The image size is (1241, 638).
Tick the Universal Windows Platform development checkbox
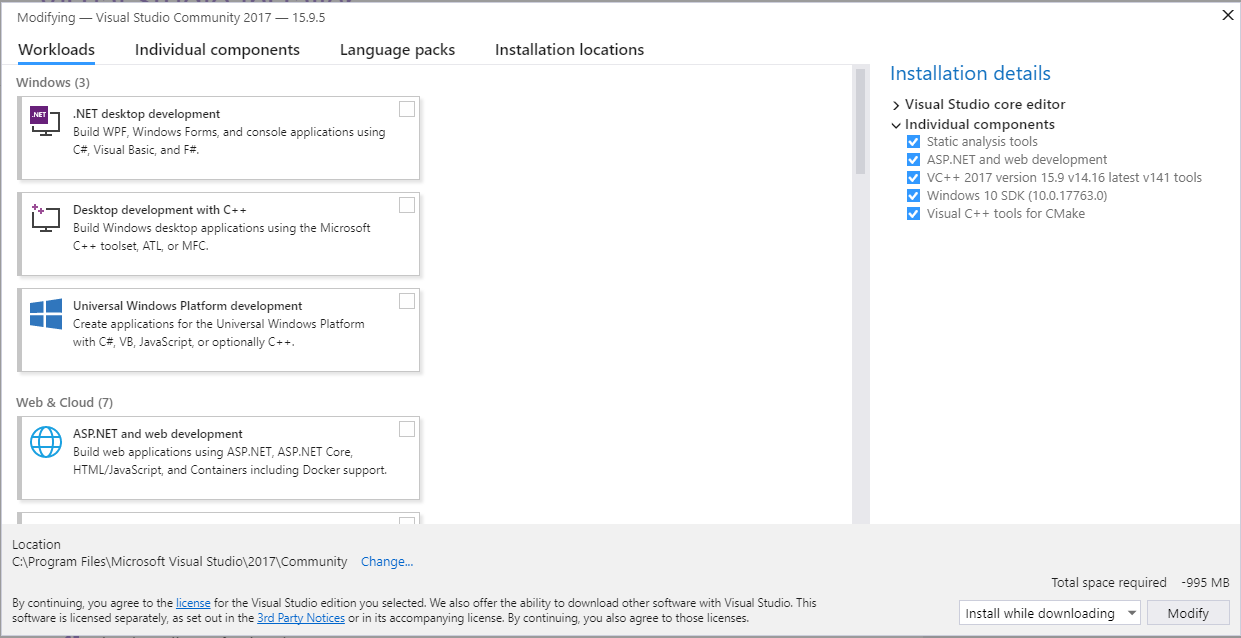407,301
